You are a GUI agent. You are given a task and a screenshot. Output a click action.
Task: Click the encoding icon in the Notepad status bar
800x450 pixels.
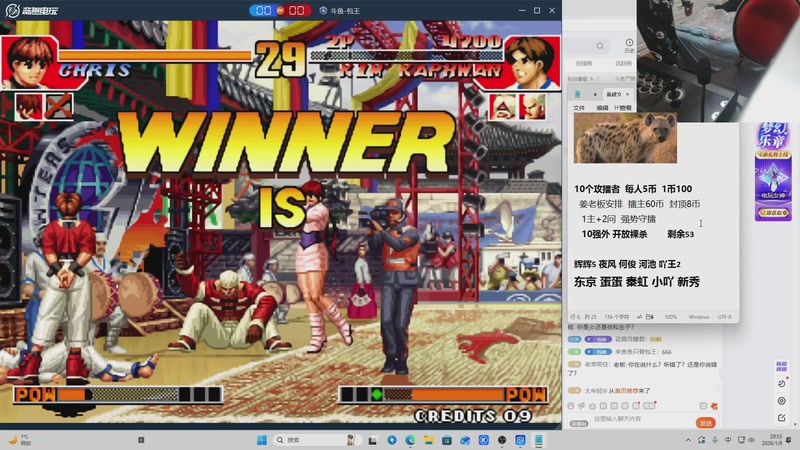(649, 317)
